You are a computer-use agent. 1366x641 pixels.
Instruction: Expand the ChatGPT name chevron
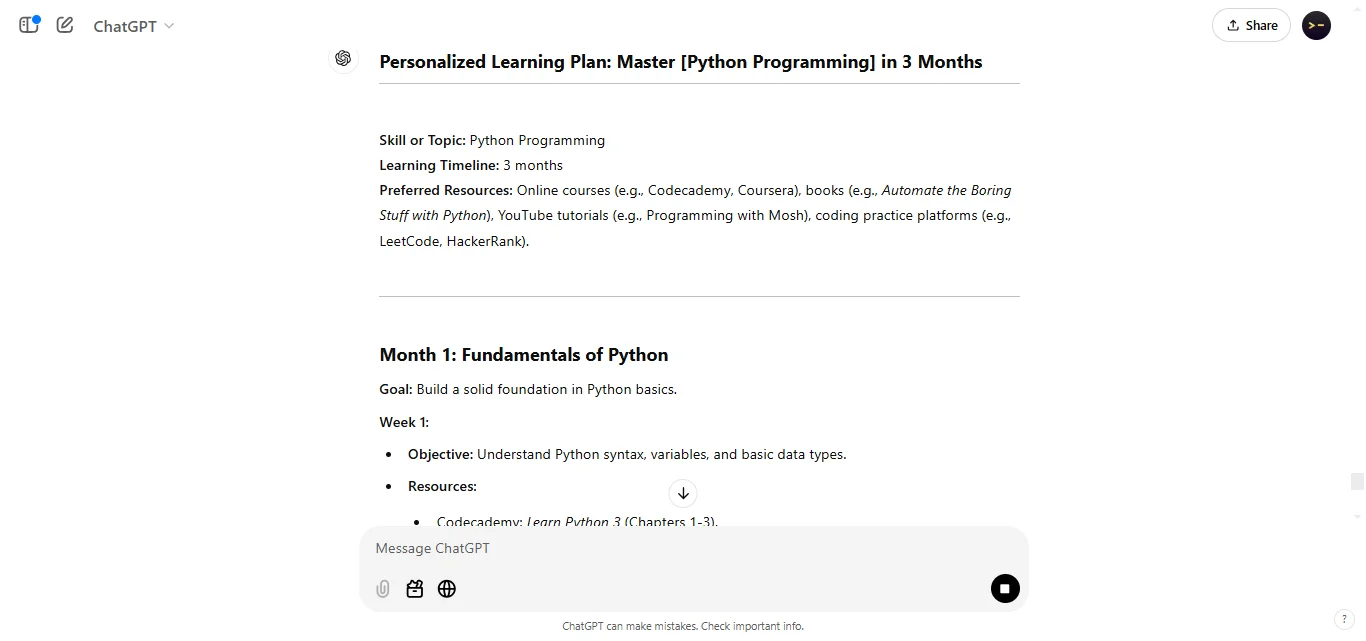coord(168,26)
